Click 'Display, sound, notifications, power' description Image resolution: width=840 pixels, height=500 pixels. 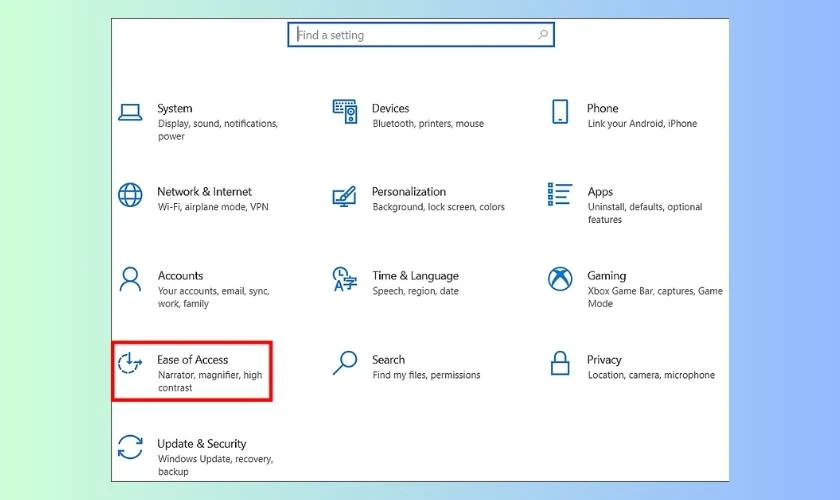[218, 130]
